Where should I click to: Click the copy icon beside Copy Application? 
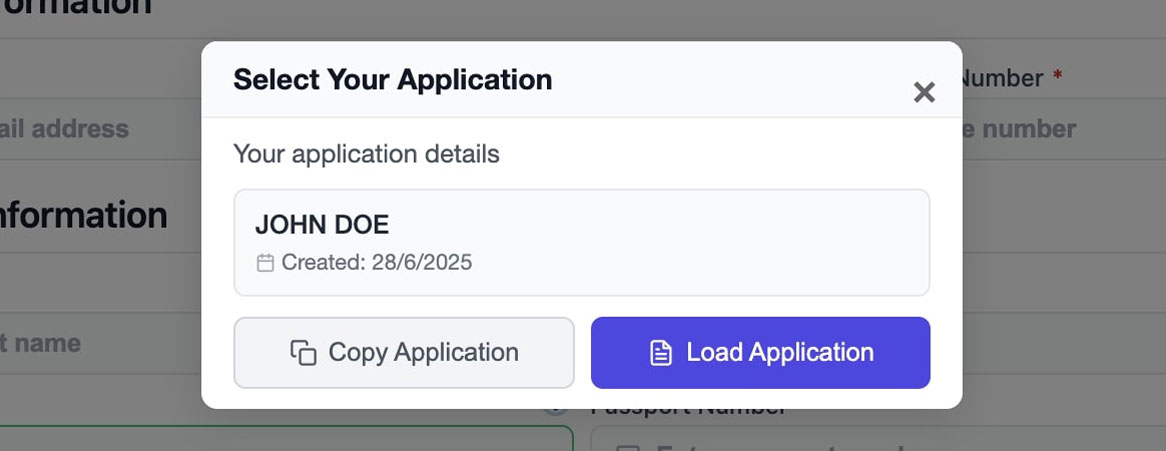303,353
